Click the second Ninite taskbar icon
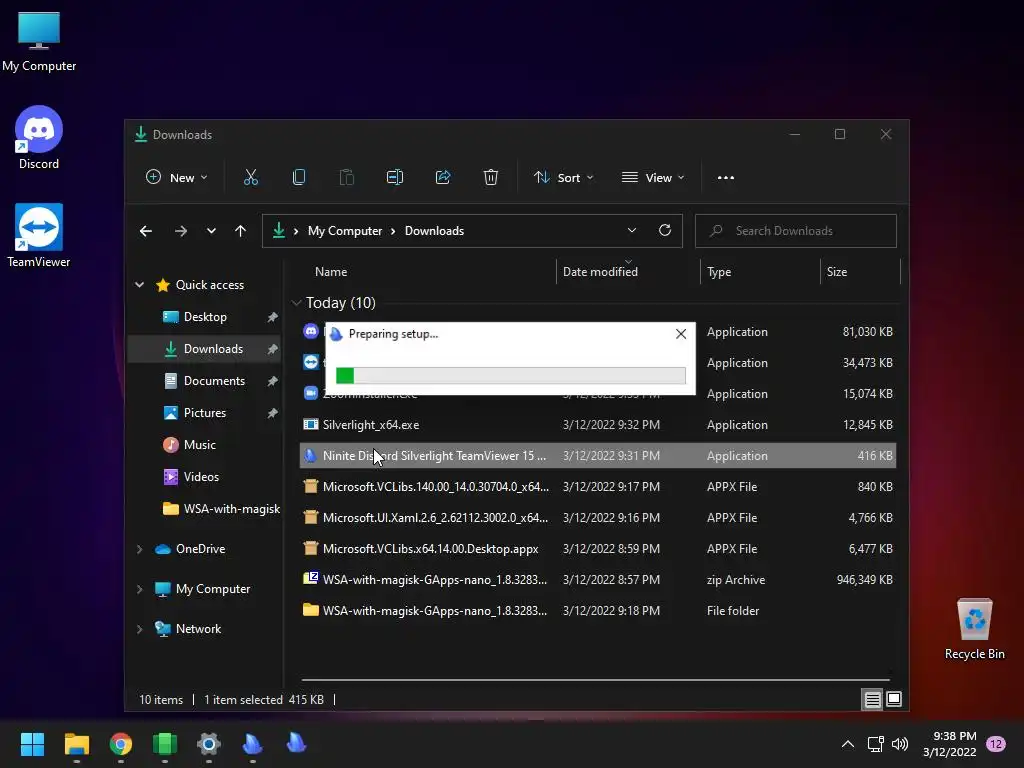Screen dimensions: 1024x768 coord(296,744)
